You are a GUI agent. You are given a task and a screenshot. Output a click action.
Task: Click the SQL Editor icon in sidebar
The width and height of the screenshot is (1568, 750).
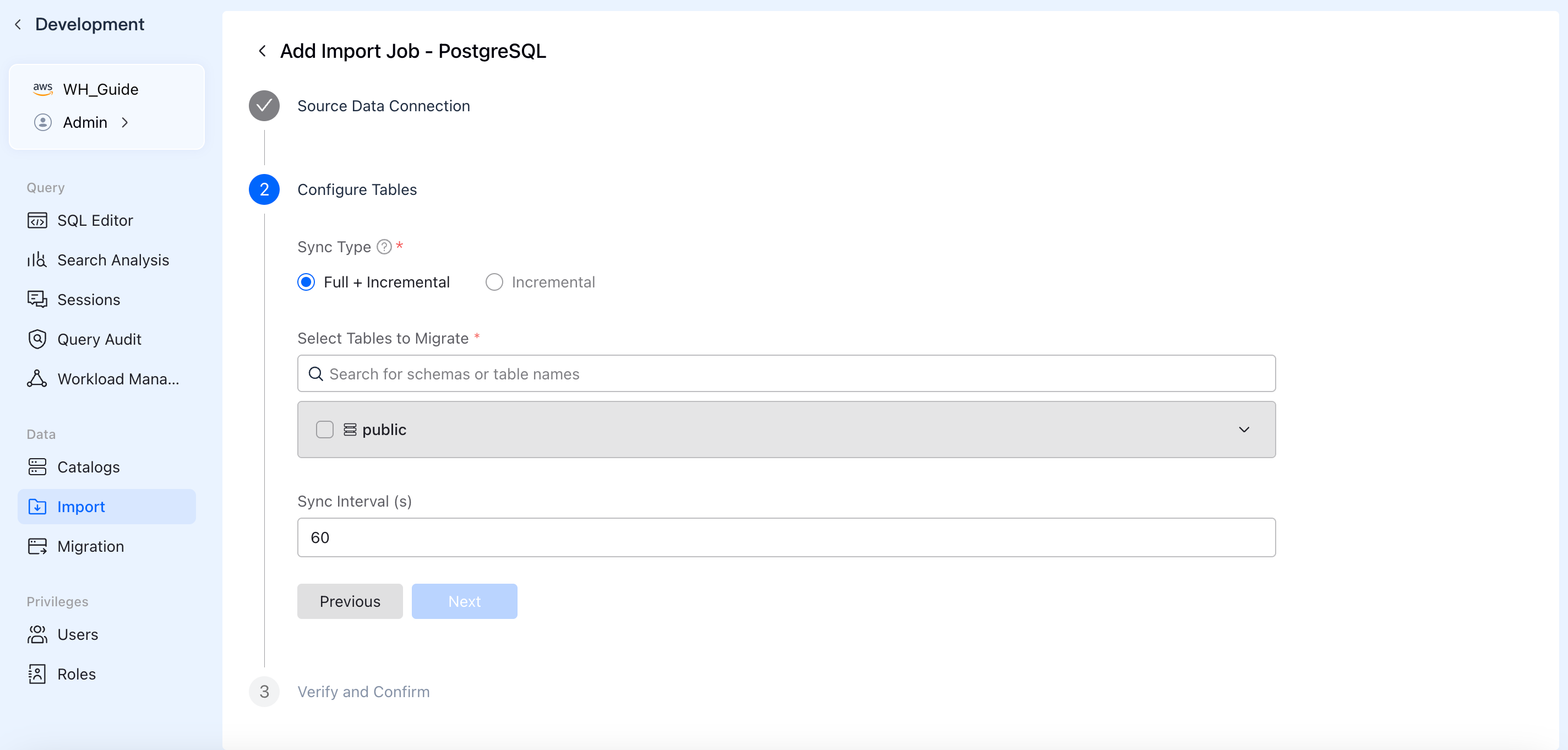click(37, 220)
